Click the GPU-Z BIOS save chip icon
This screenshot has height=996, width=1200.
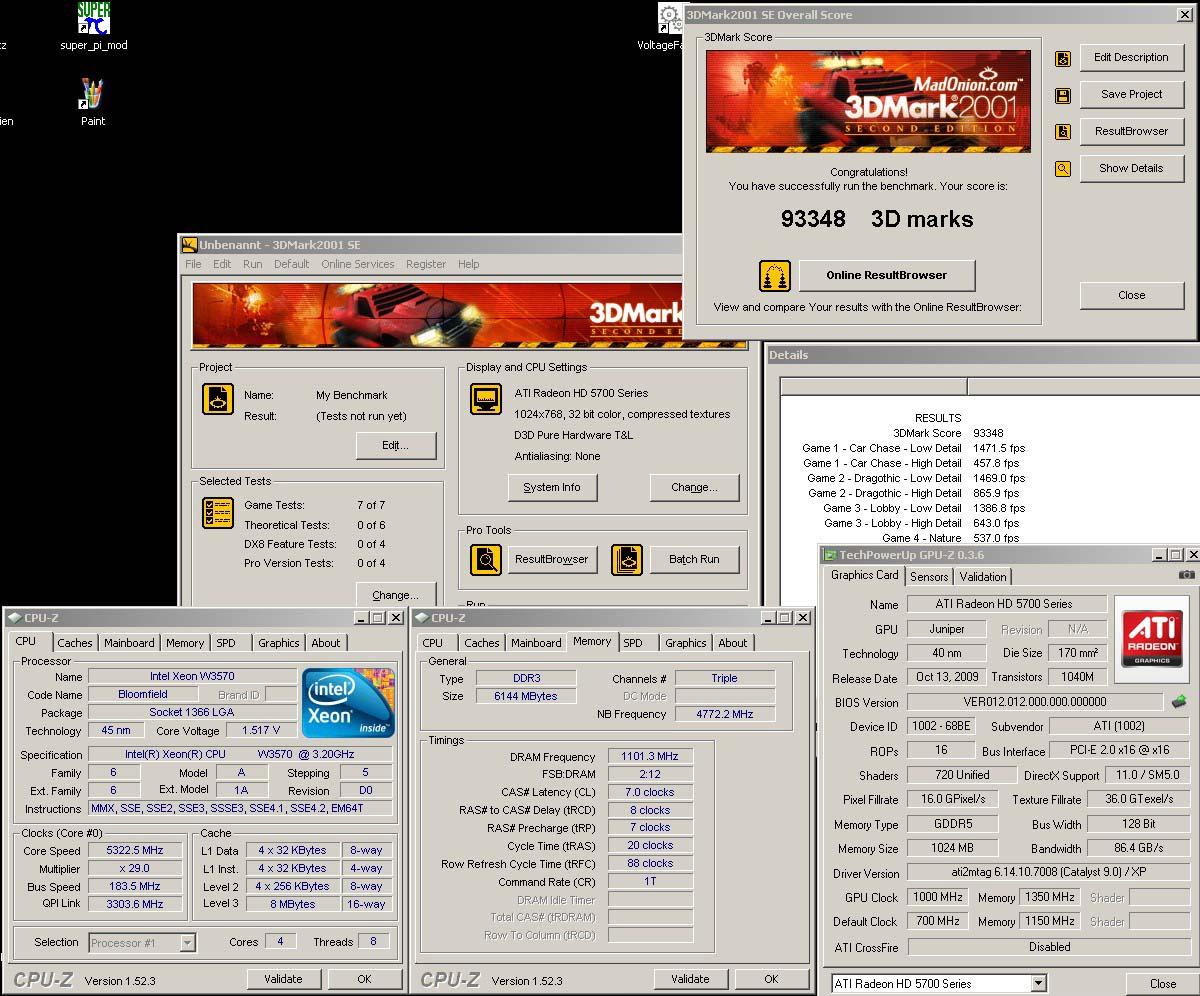(1180, 701)
